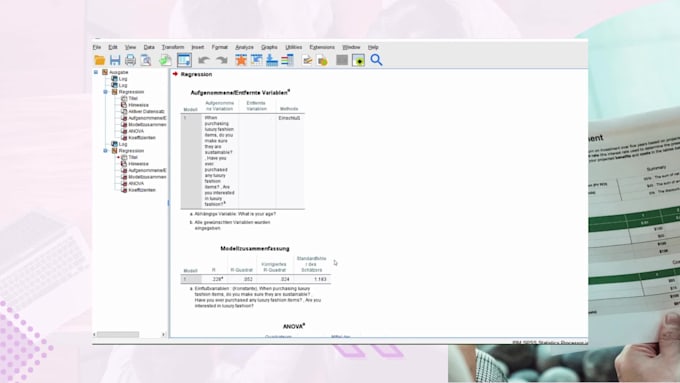
Task: Open the Utilities menu
Action: (x=294, y=47)
